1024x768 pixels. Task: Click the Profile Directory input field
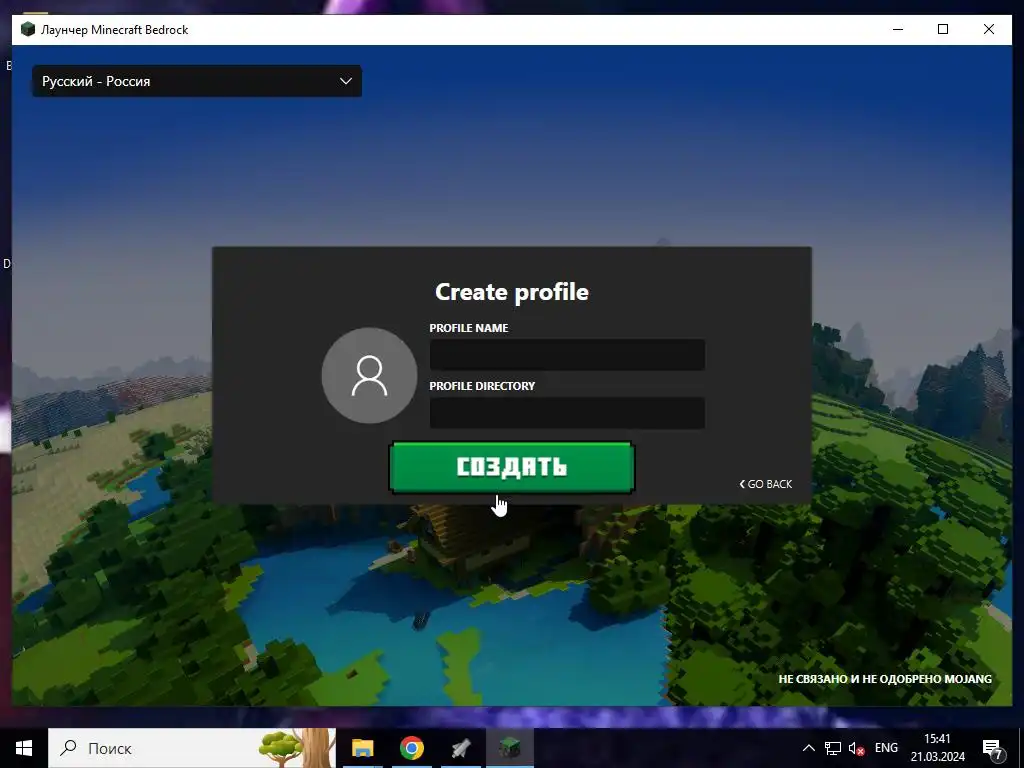point(567,413)
